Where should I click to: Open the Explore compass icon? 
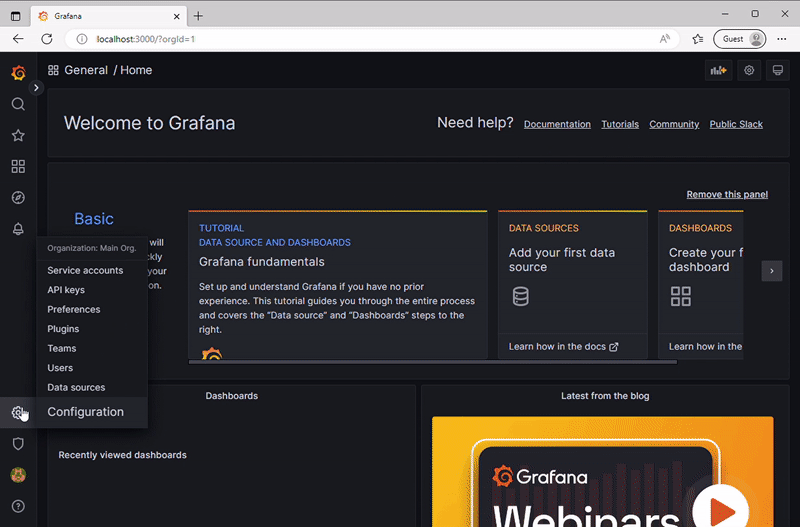point(18,197)
